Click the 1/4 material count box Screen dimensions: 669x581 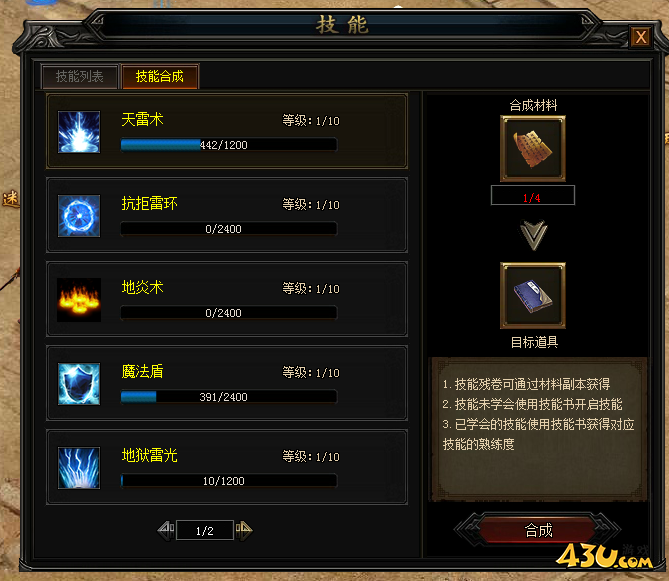(533, 195)
